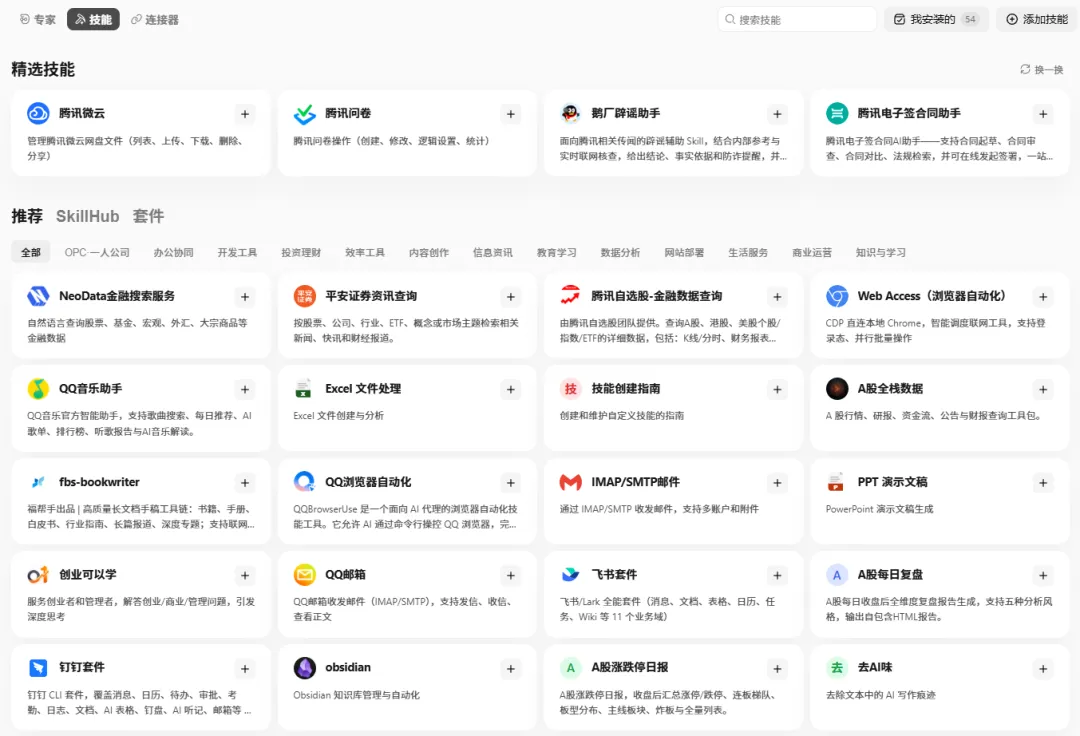Screen dimensions: 1080x736
Task: Click the 技能创建指南 icon
Action: click(570, 389)
